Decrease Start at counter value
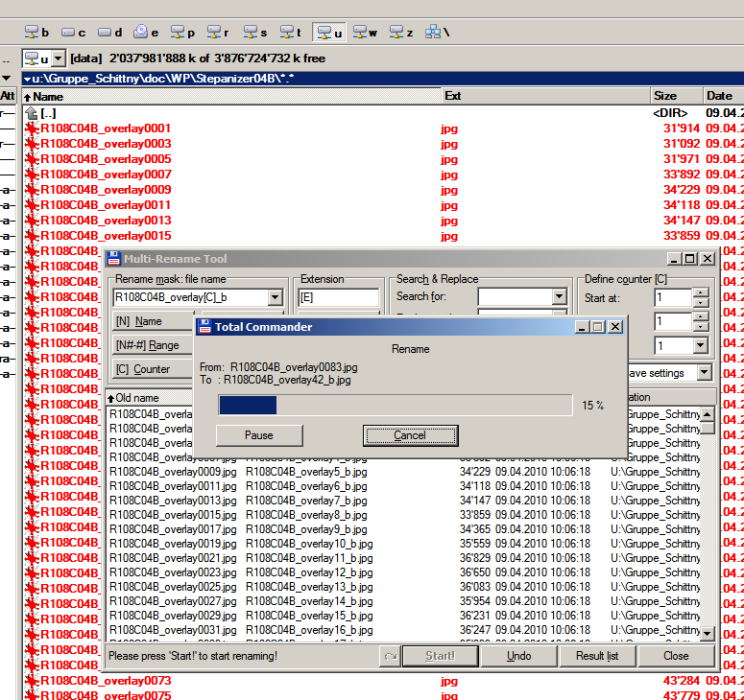 (x=700, y=302)
